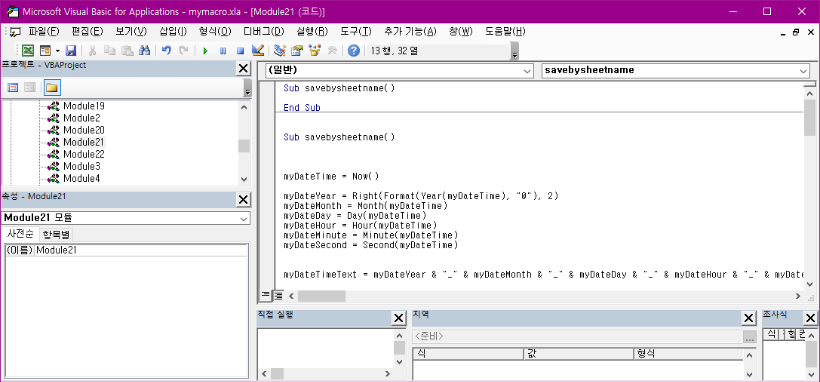Open the Object Browser icon
820x382 pixels.
coord(314,51)
